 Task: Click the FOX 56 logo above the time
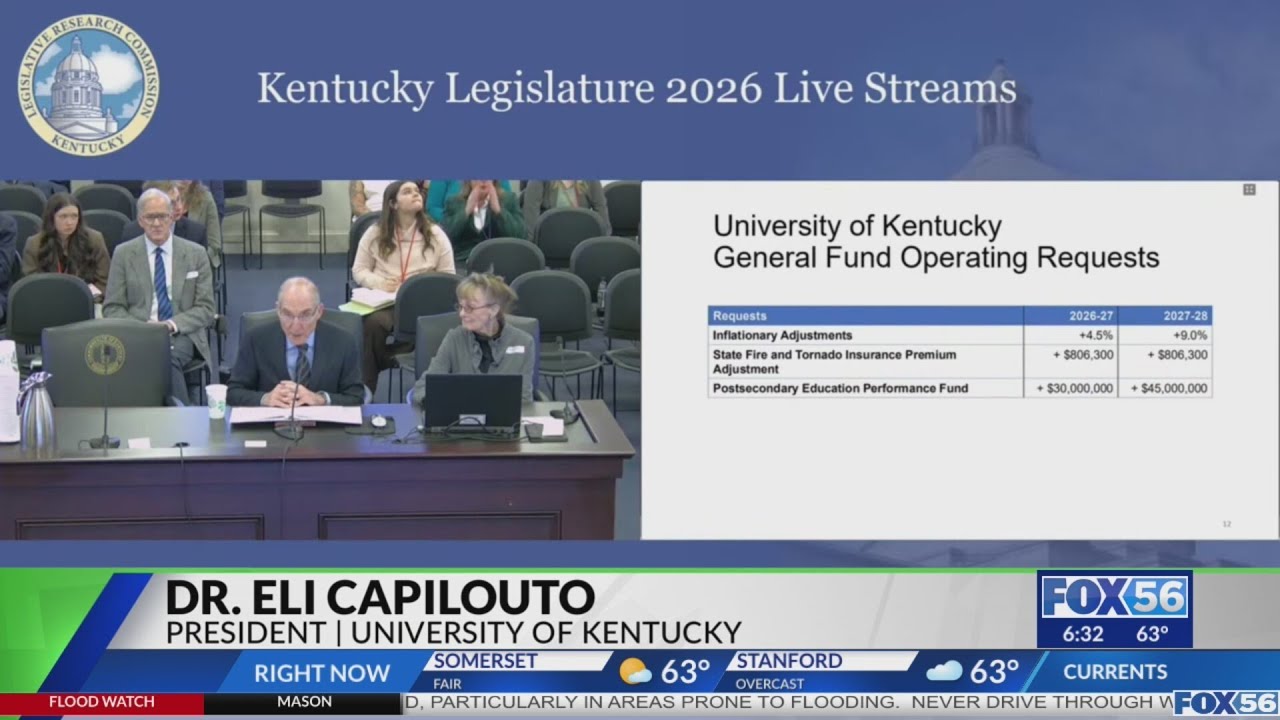pyautogui.click(x=1114, y=598)
